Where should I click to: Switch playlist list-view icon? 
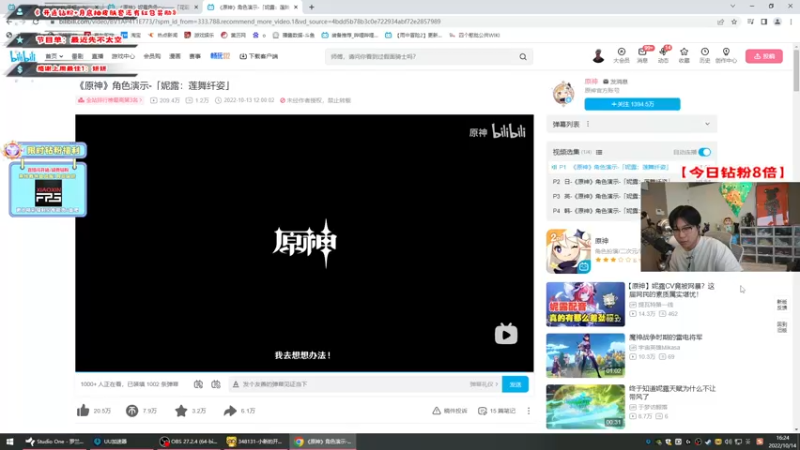[x=599, y=152]
